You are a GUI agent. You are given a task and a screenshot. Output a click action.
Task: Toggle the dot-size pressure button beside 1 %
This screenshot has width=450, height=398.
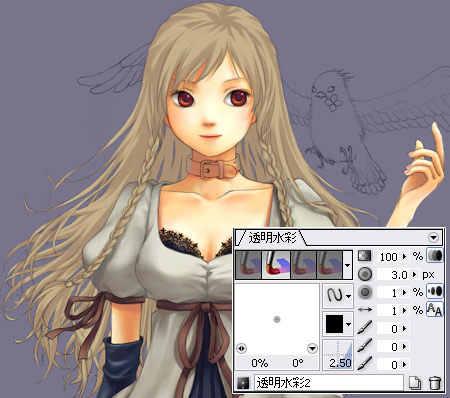click(435, 291)
